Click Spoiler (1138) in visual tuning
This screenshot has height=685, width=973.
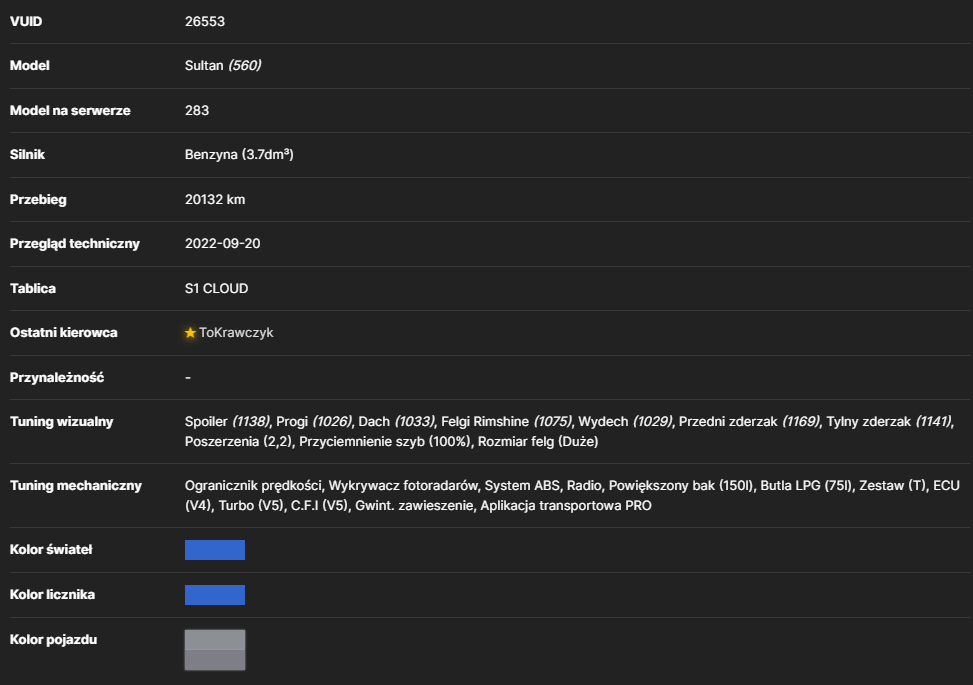click(x=227, y=421)
